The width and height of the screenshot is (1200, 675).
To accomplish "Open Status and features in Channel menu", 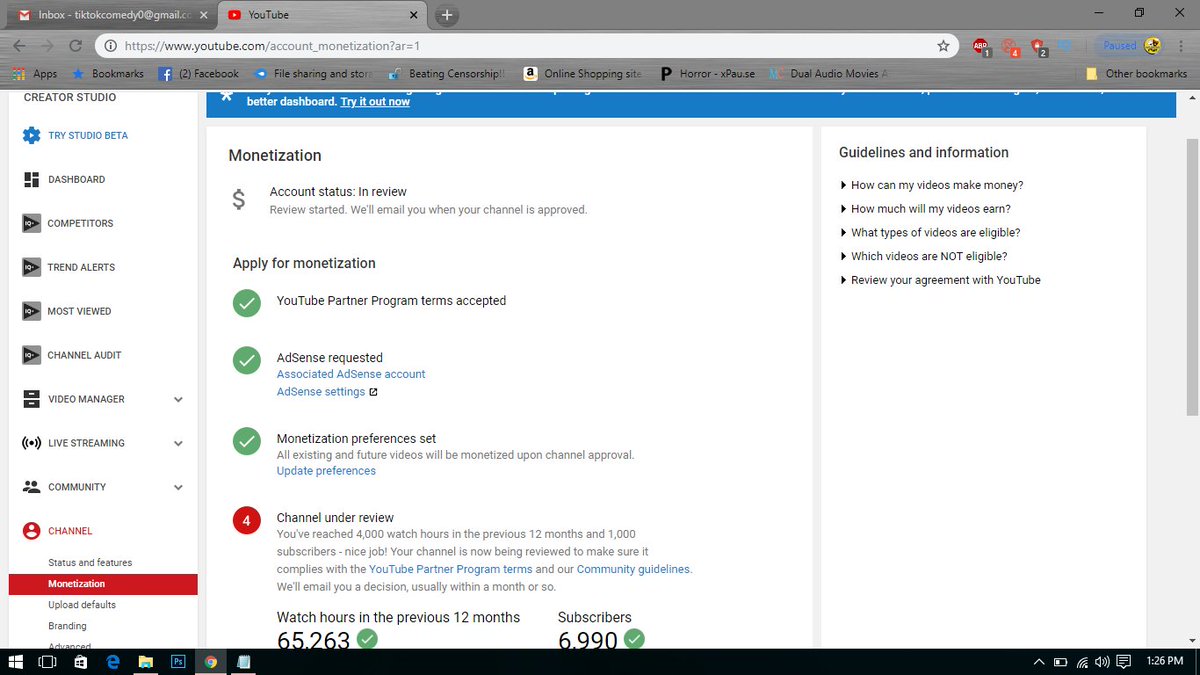I will point(90,563).
